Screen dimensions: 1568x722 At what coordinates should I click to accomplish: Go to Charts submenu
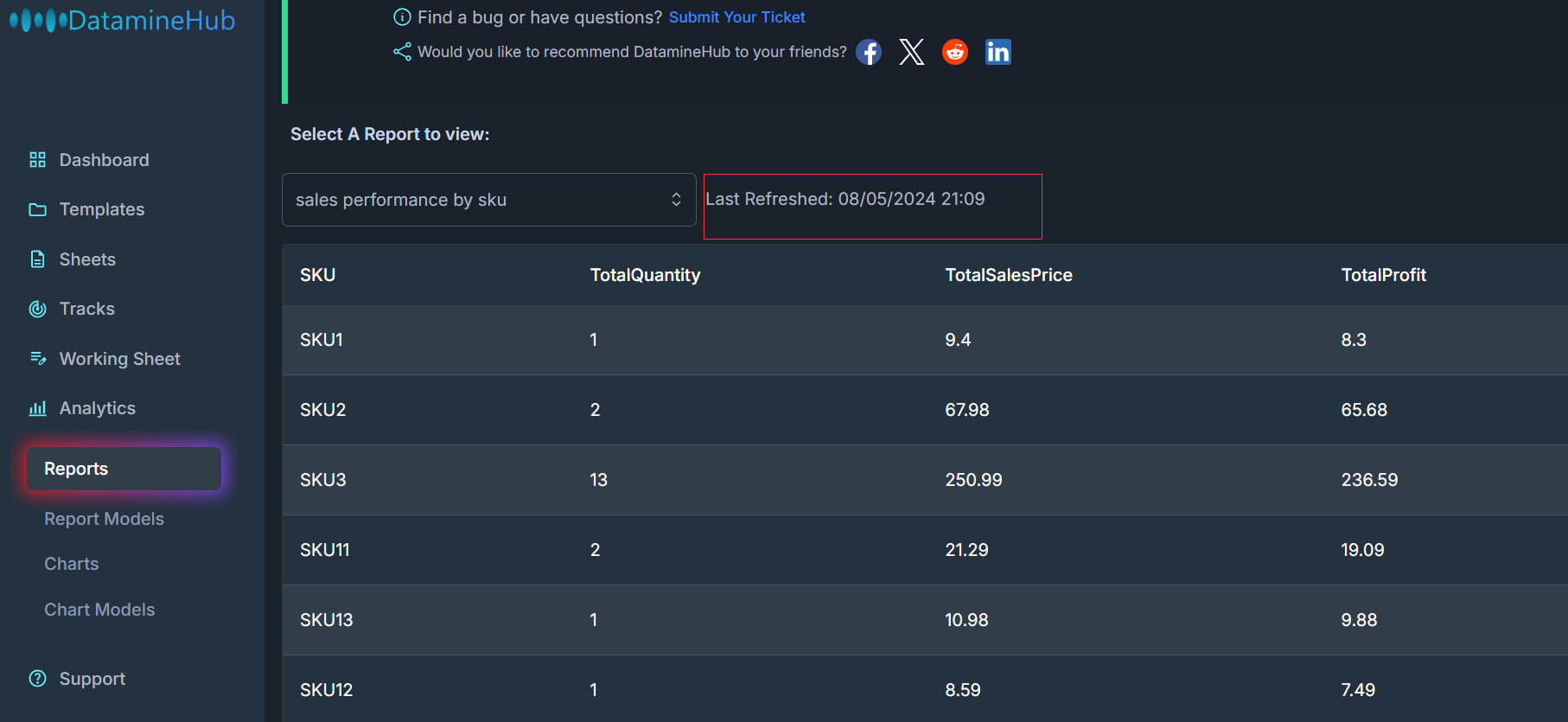pyautogui.click(x=72, y=564)
